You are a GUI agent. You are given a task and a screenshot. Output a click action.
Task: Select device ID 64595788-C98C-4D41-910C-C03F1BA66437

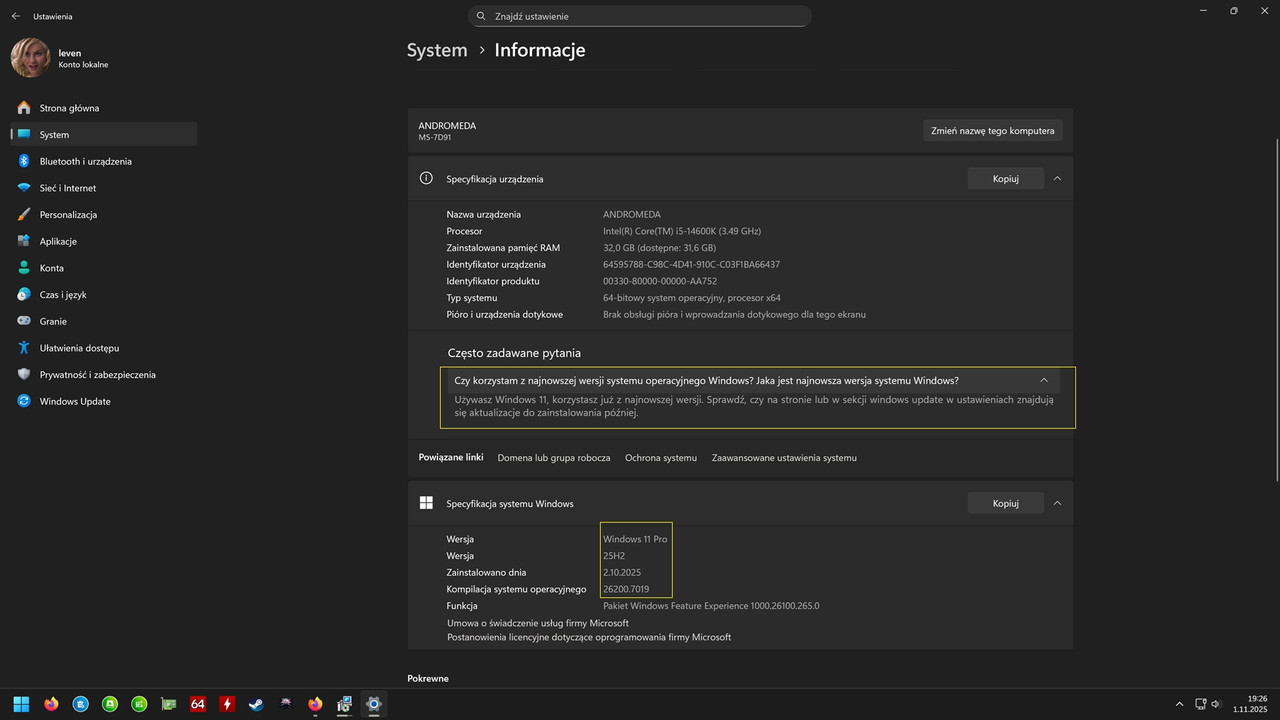(691, 264)
